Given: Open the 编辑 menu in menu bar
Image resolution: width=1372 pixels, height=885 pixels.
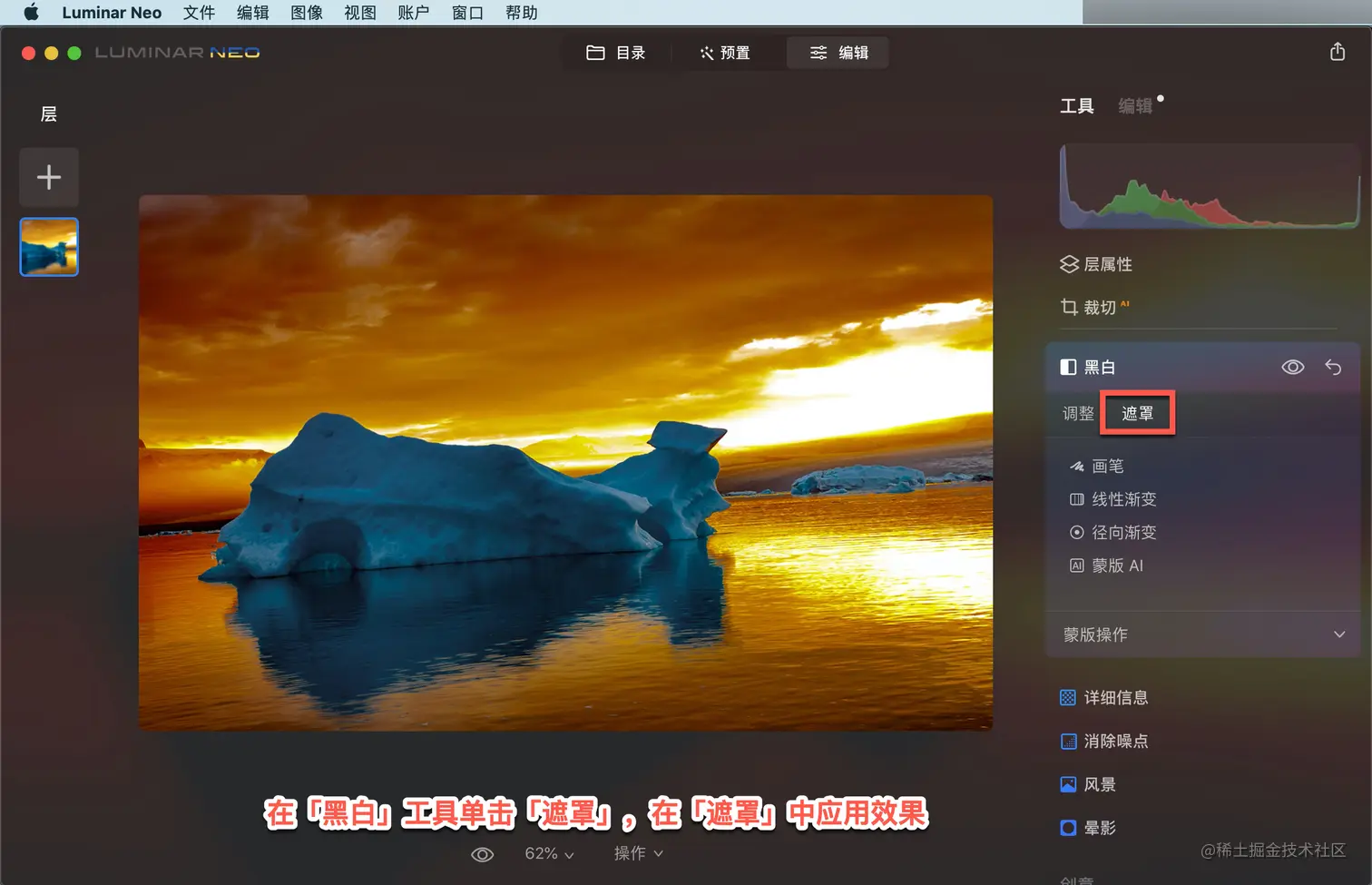Looking at the screenshot, I should point(252,13).
